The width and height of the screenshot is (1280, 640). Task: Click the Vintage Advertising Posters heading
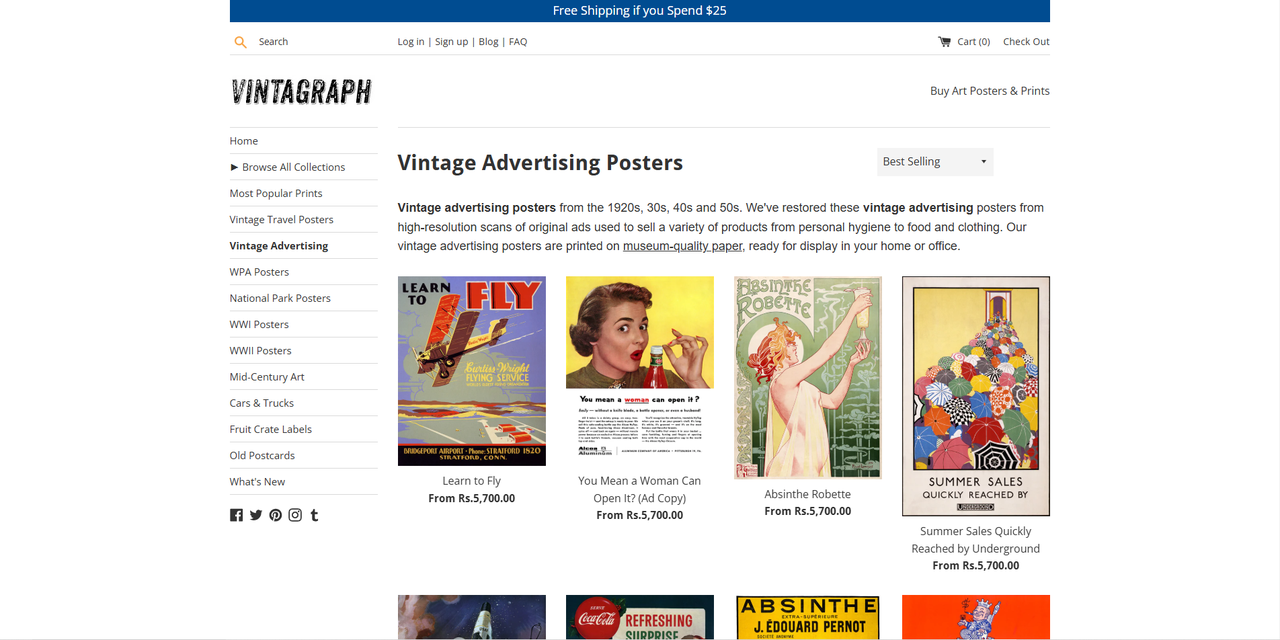point(540,162)
